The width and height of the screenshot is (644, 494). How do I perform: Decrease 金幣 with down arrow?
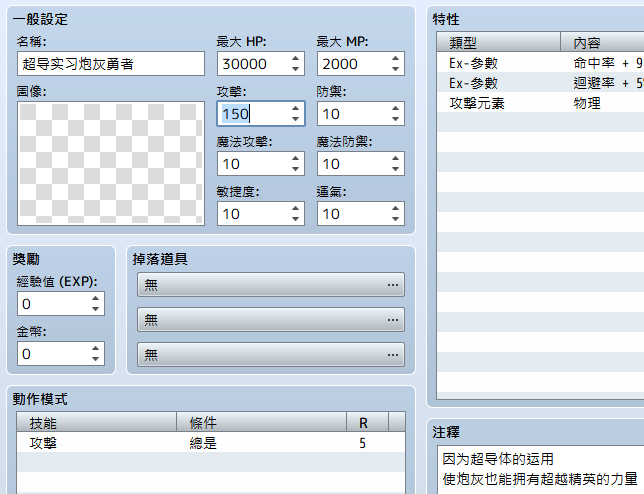point(95,359)
